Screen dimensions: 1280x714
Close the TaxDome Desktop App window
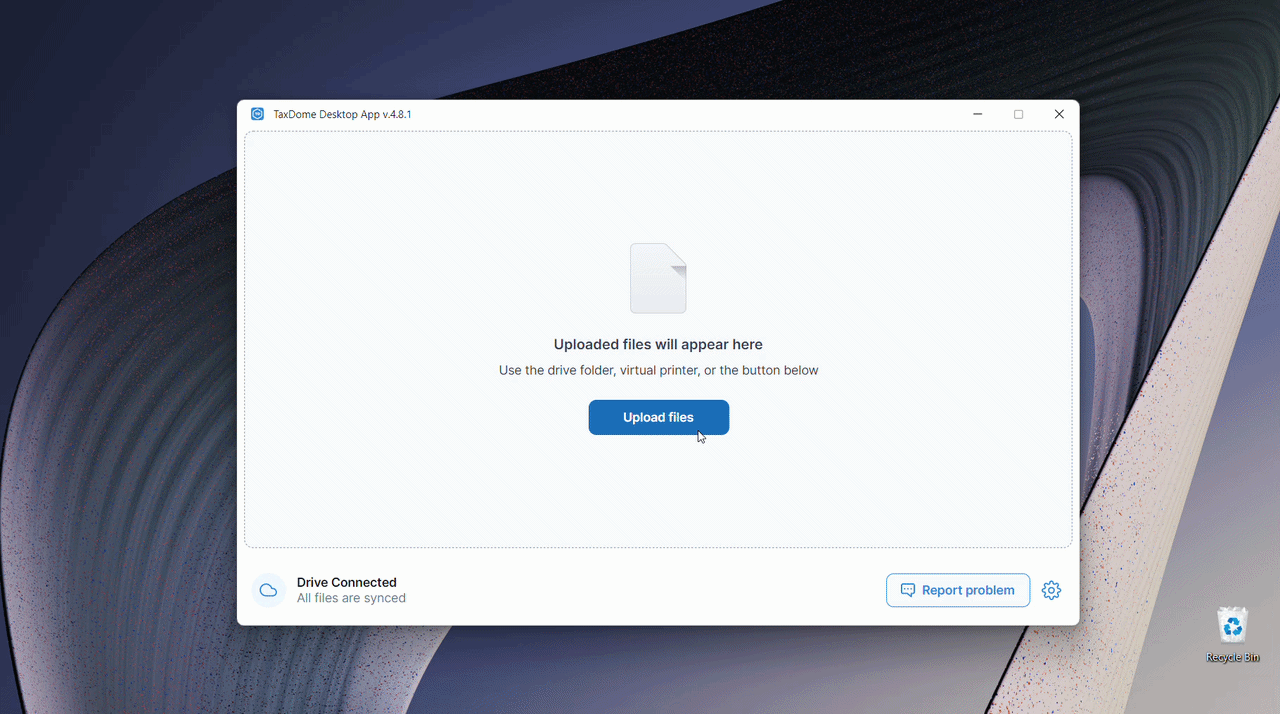coord(1059,114)
